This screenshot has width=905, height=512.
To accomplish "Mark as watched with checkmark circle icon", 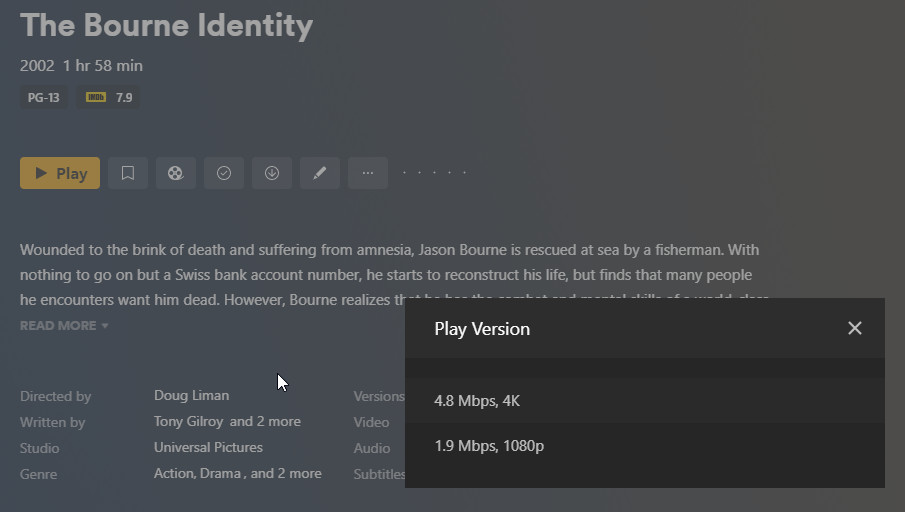I will [224, 173].
